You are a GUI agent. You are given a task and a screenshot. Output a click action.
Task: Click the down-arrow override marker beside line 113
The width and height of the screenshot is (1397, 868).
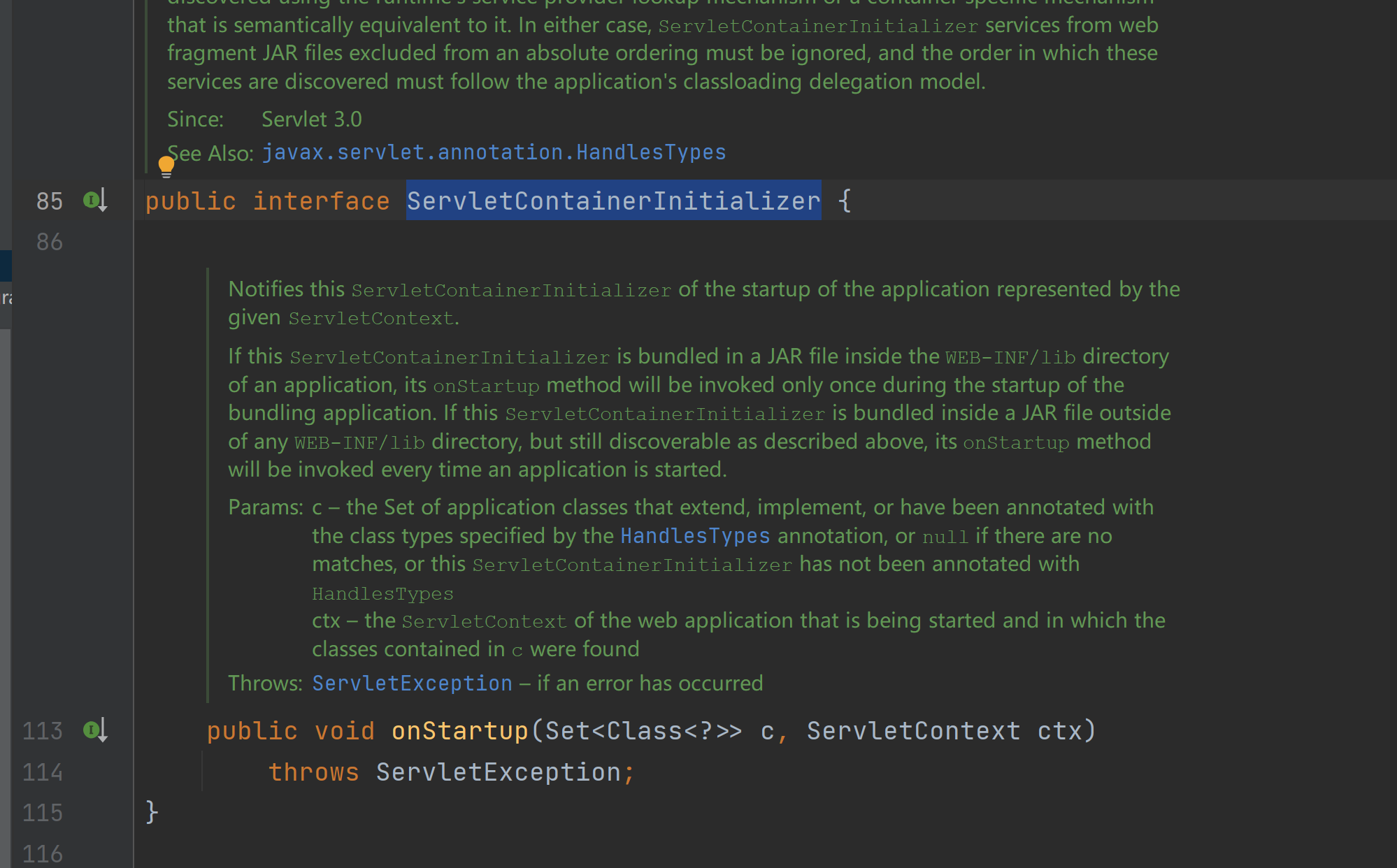click(102, 732)
